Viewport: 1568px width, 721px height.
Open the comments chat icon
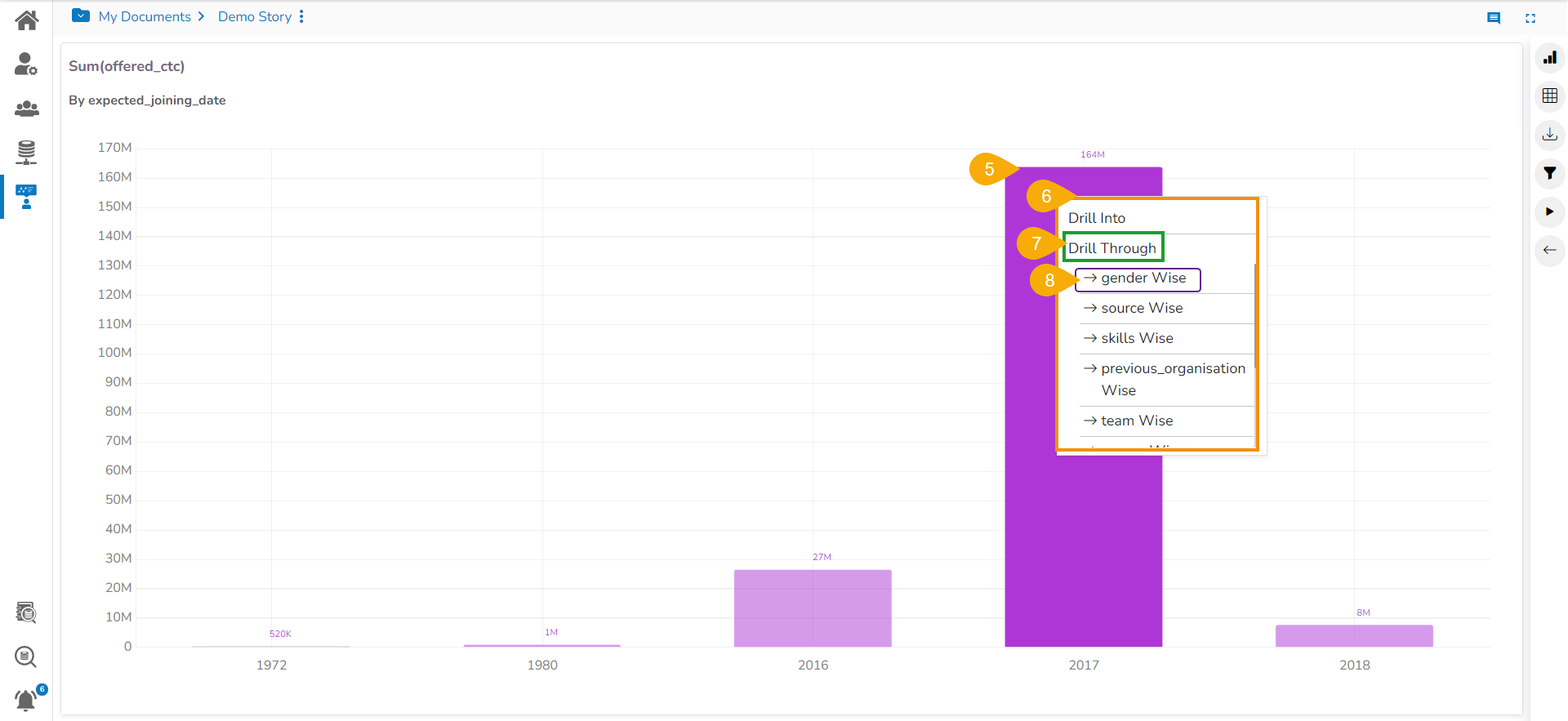[x=1494, y=18]
